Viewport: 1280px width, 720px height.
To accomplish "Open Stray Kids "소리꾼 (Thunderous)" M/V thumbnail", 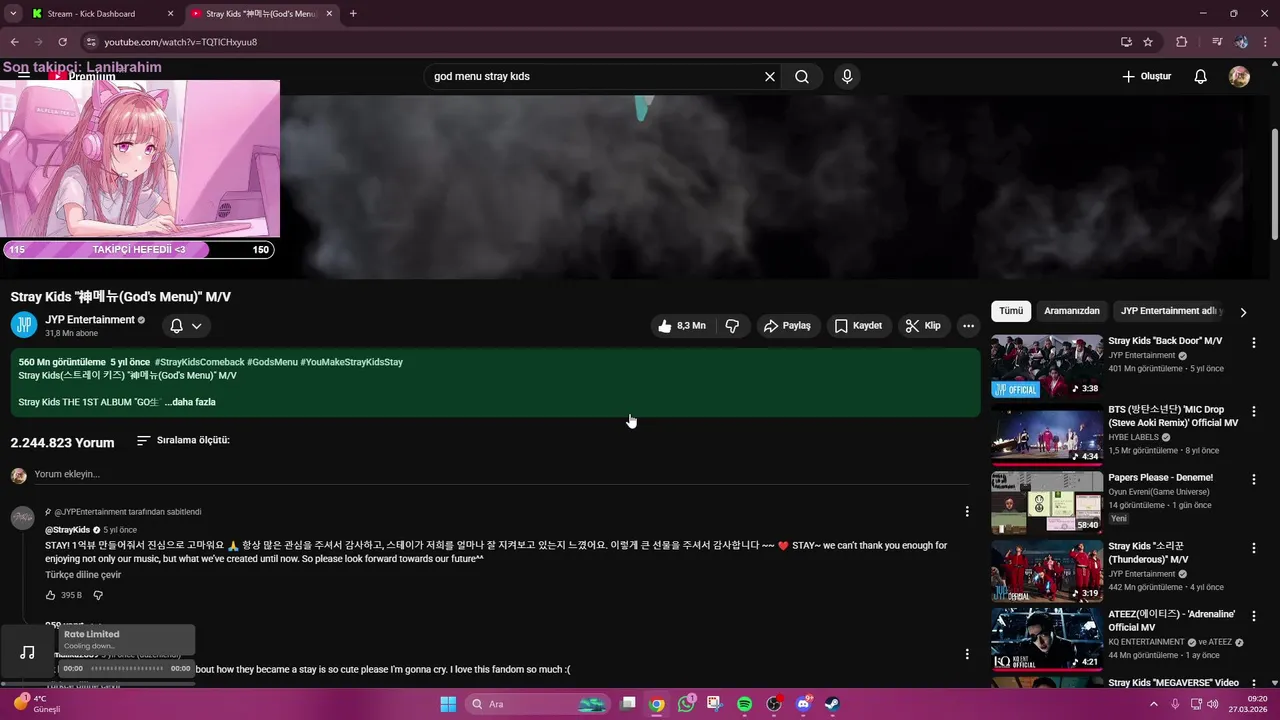I will (x=1047, y=571).
